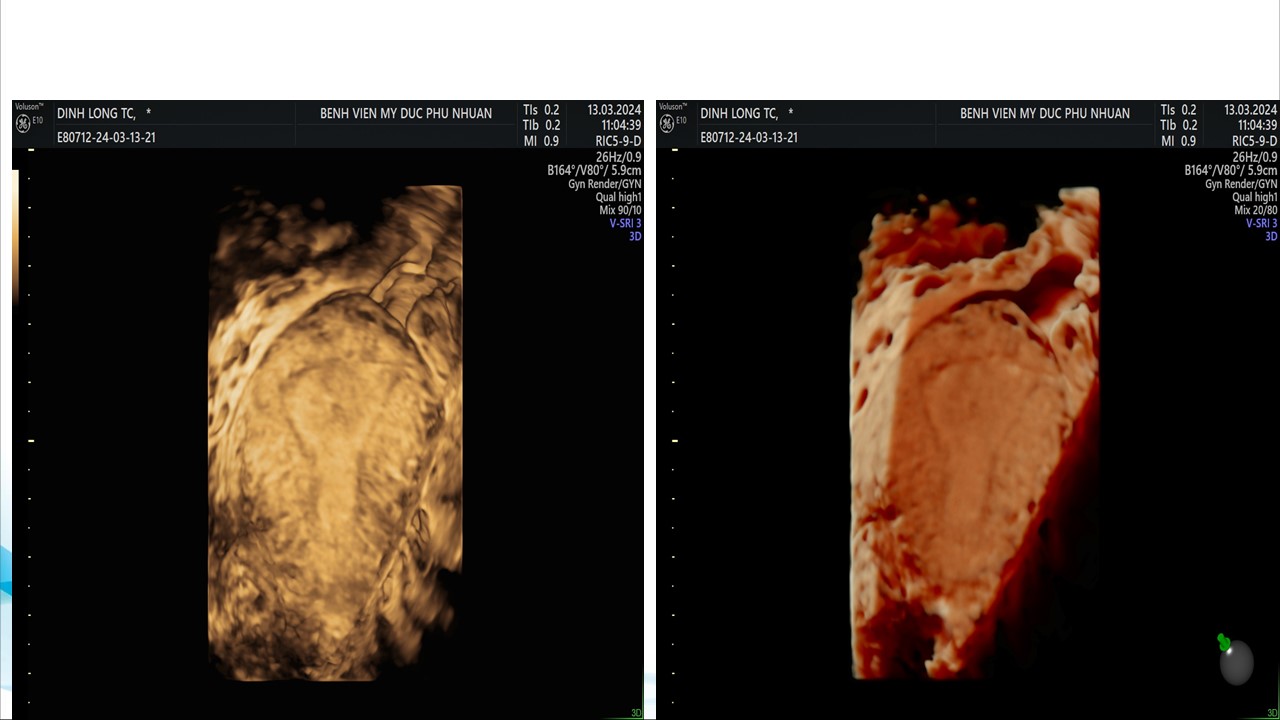1280x720 pixels.
Task: Click the Qual high1 label in right scan
Action: [1254, 198]
